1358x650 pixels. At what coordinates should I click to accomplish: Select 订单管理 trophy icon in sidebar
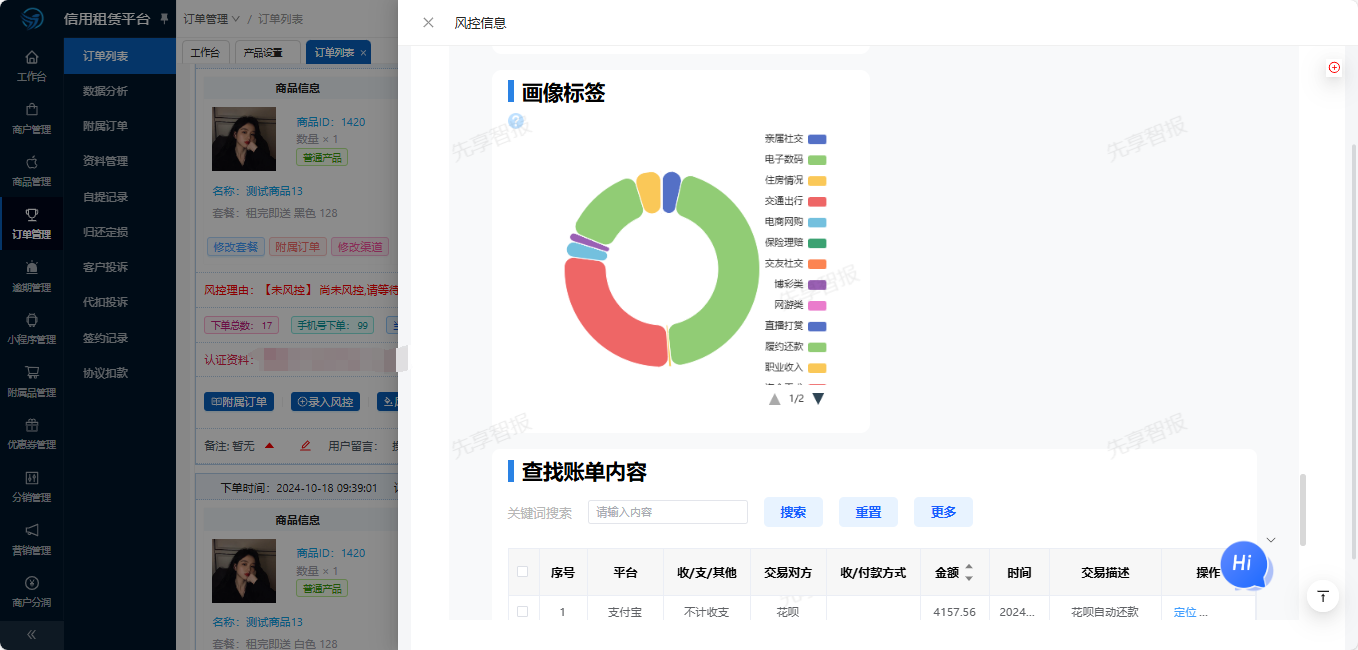tap(32, 214)
